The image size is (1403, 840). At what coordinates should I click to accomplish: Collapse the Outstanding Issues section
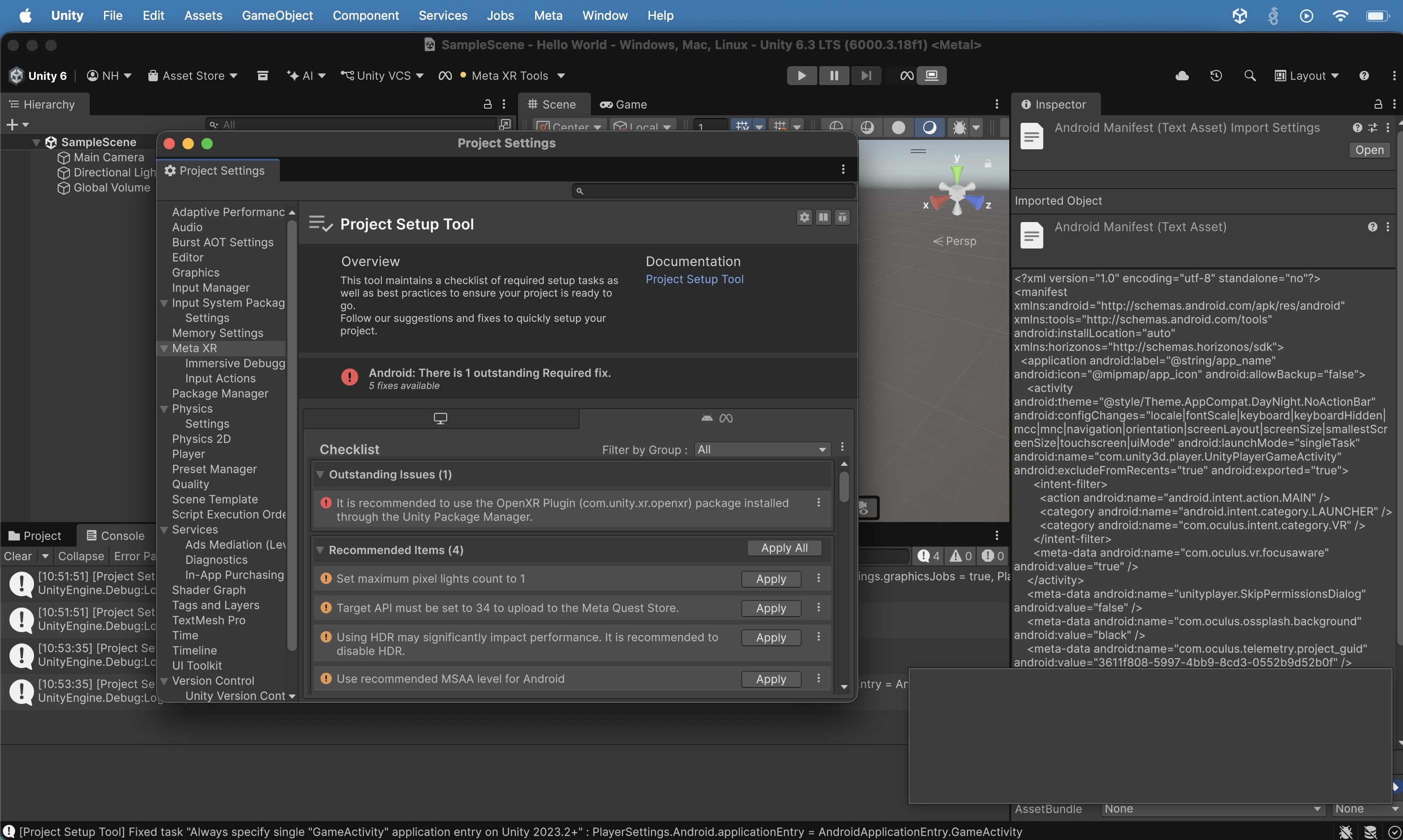[320, 474]
